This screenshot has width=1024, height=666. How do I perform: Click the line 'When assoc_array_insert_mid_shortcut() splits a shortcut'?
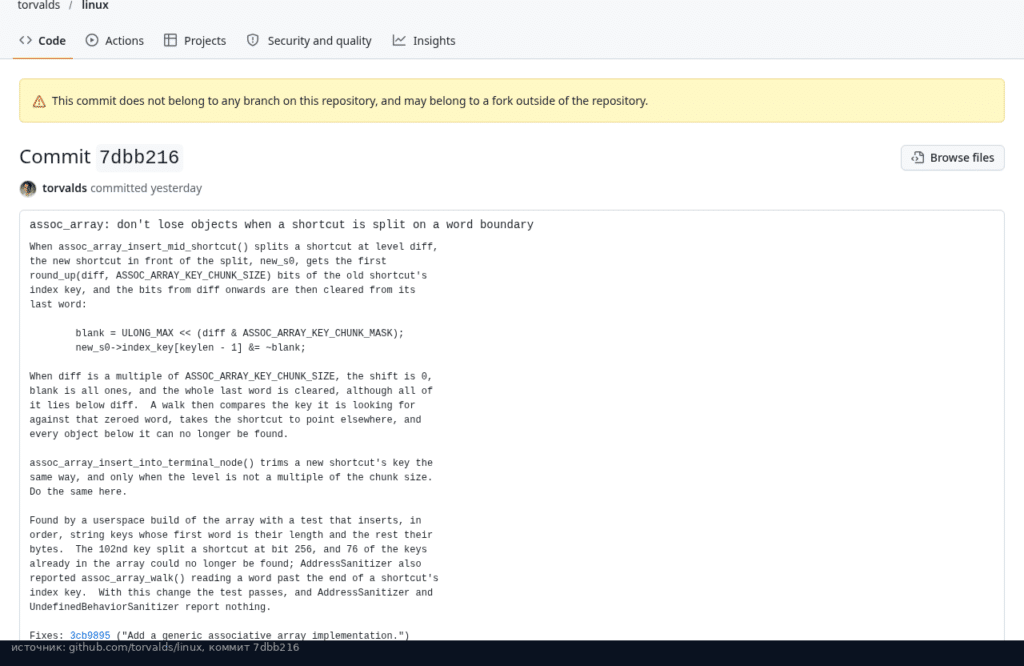tap(234, 247)
